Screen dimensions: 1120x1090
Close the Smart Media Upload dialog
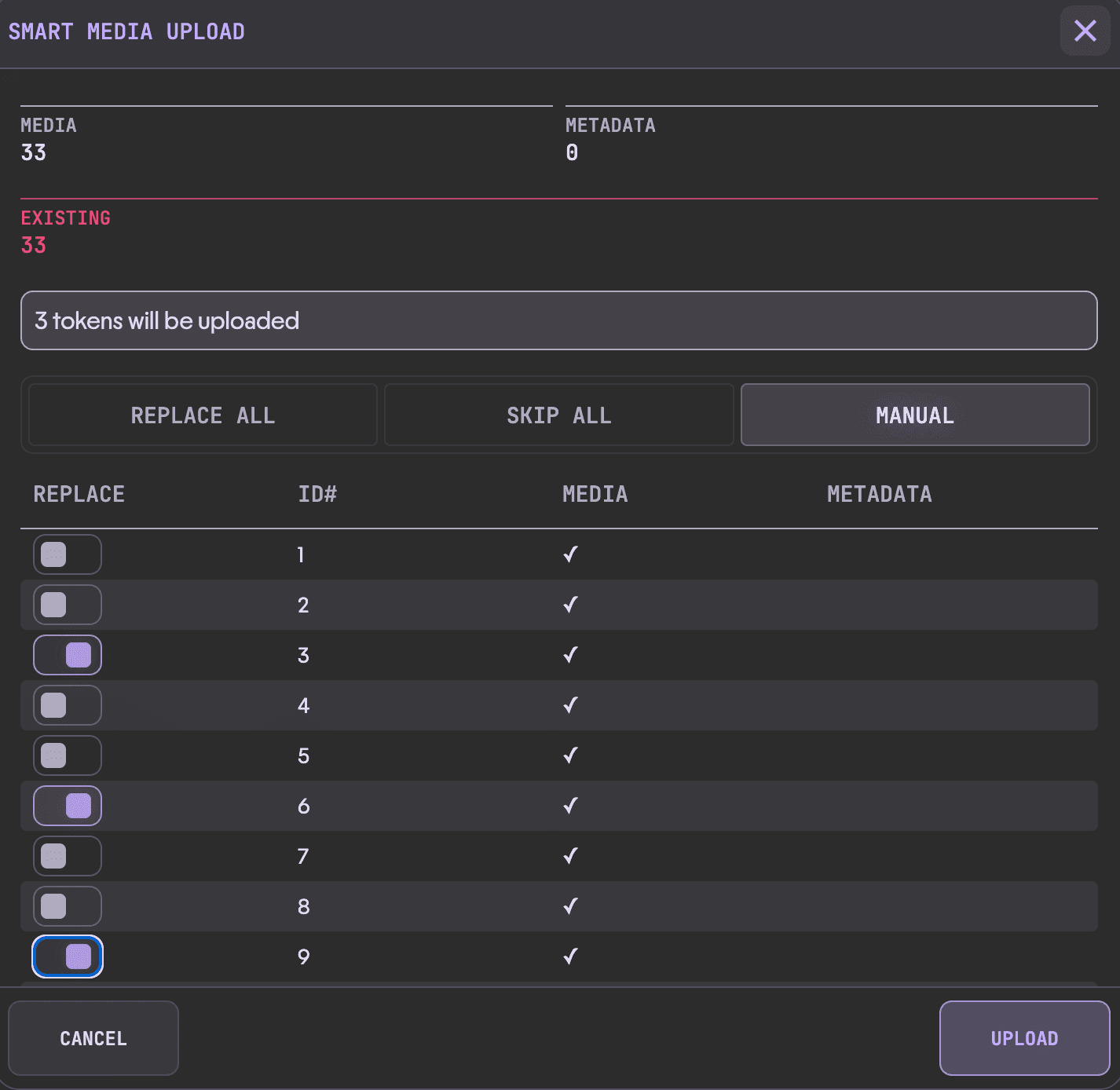1085,31
